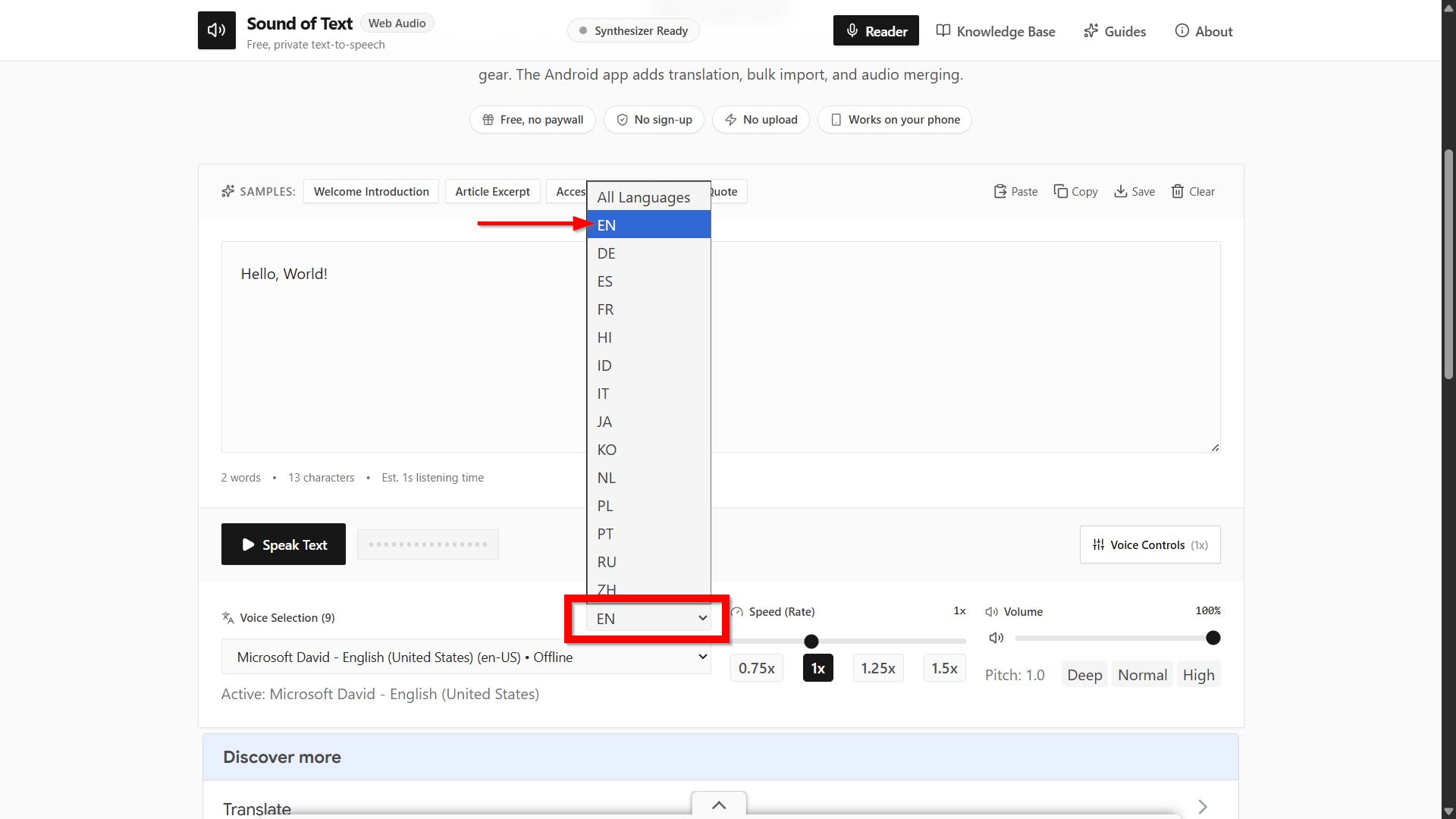Save the text as a file
The image size is (1456, 819).
pos(1134,192)
